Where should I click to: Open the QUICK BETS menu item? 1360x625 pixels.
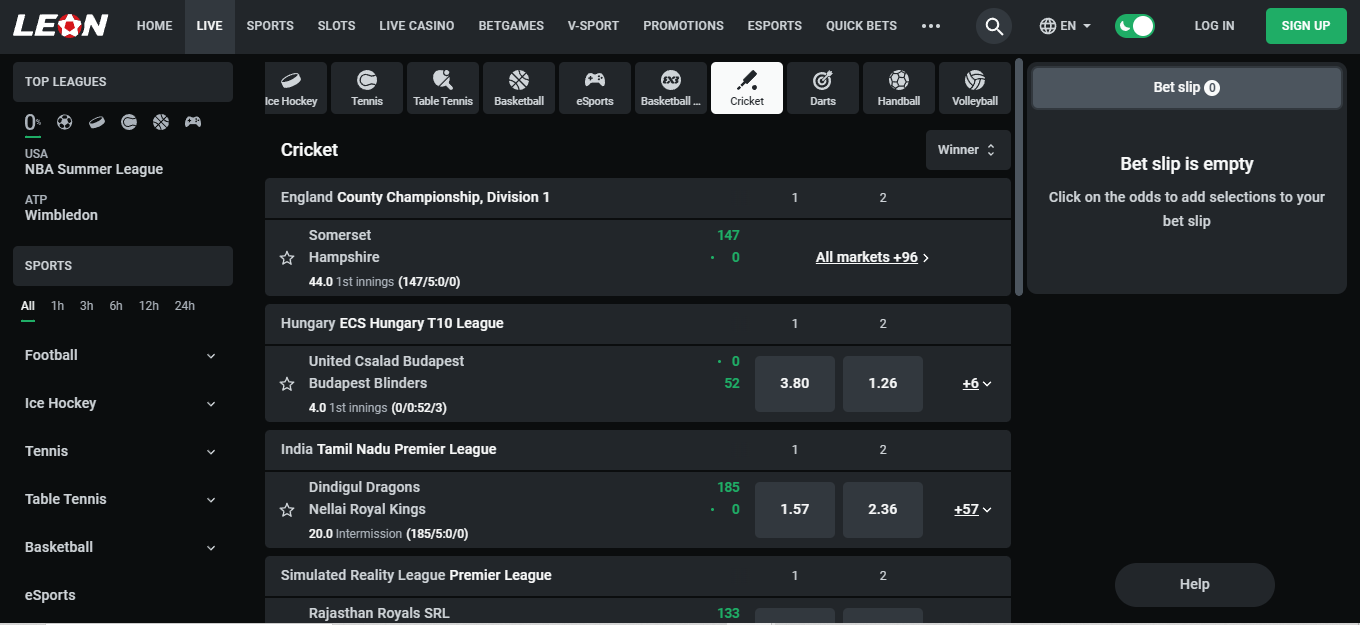(861, 26)
